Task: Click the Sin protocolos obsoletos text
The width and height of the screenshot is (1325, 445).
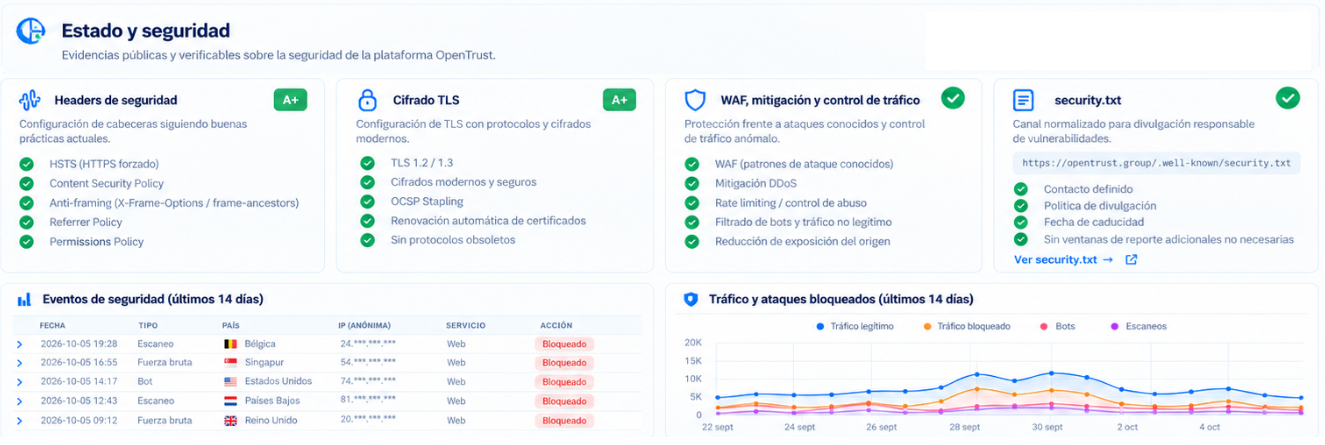Action: [453, 240]
